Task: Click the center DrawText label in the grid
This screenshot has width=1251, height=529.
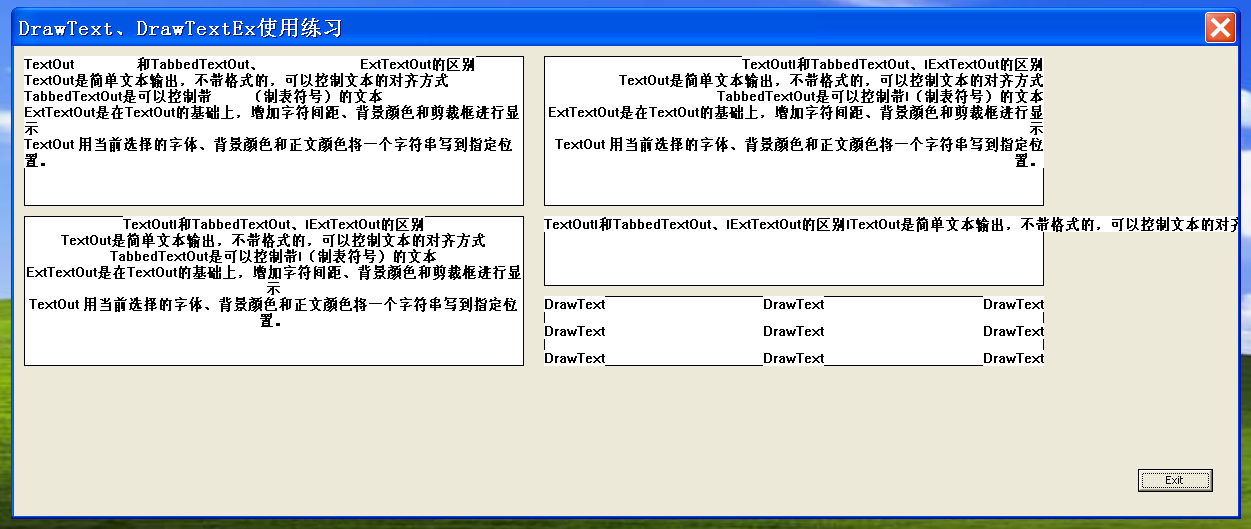Action: pyautogui.click(x=794, y=331)
